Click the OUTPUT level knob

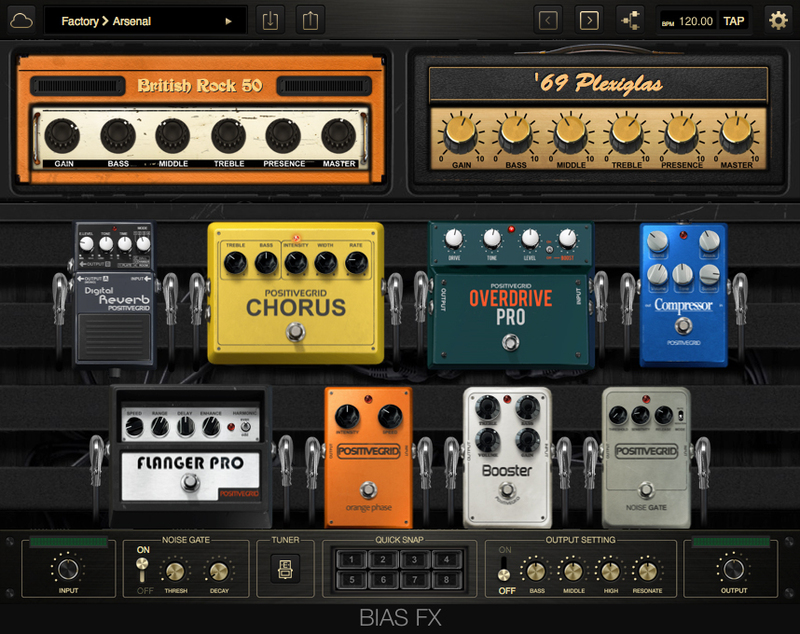click(x=733, y=569)
